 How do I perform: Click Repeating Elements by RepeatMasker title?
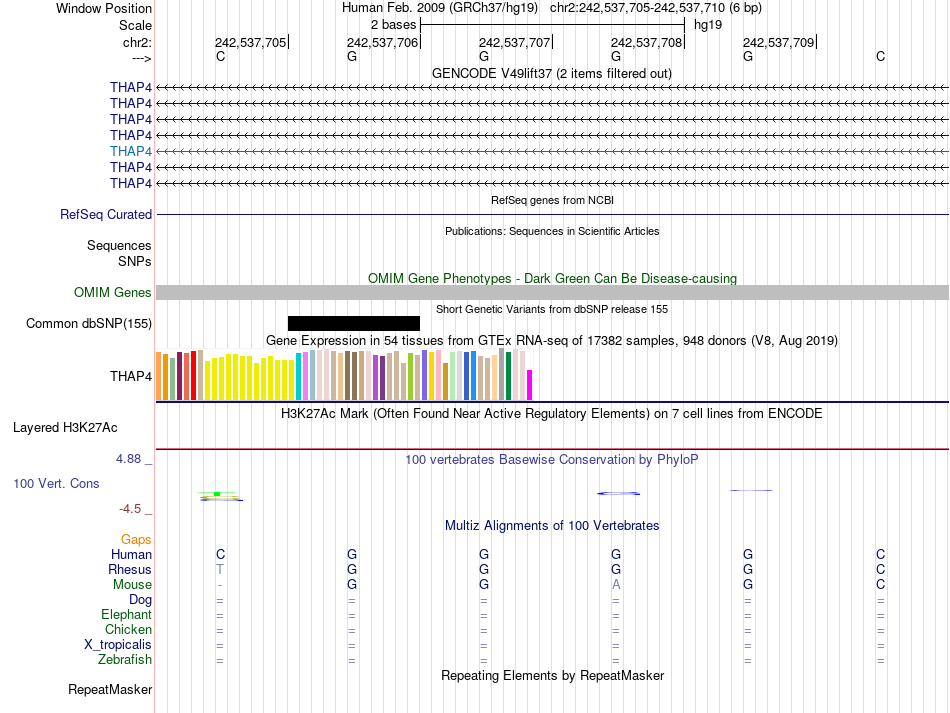pyautogui.click(x=552, y=675)
